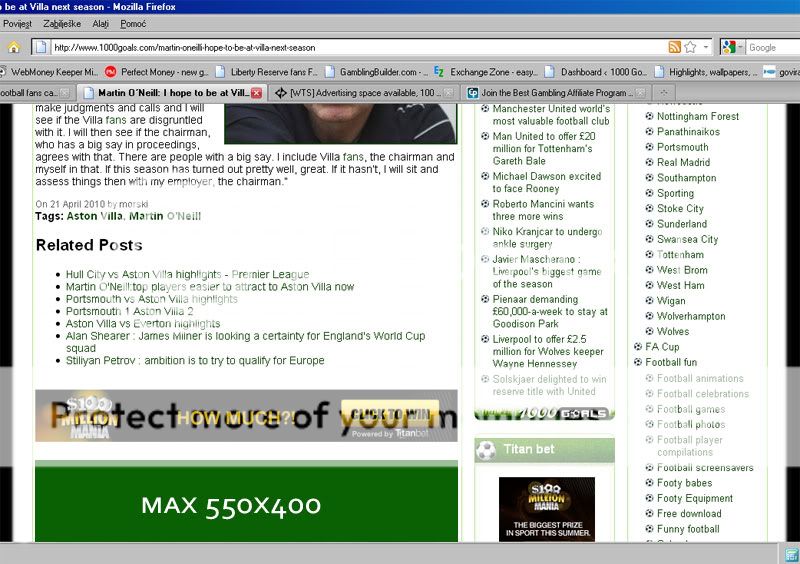800x564 pixels.
Task: Open Roberto Mancini wants three more wins
Action: click(543, 210)
